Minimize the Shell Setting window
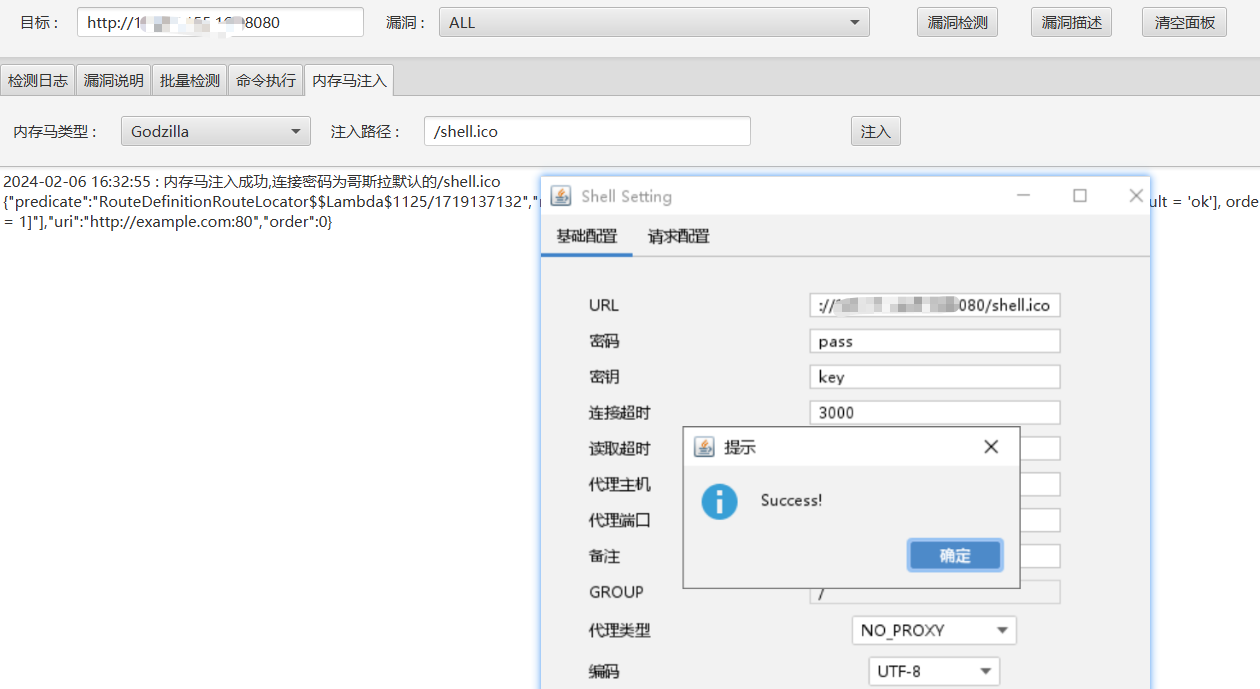The height and width of the screenshot is (689, 1260). point(1024,196)
